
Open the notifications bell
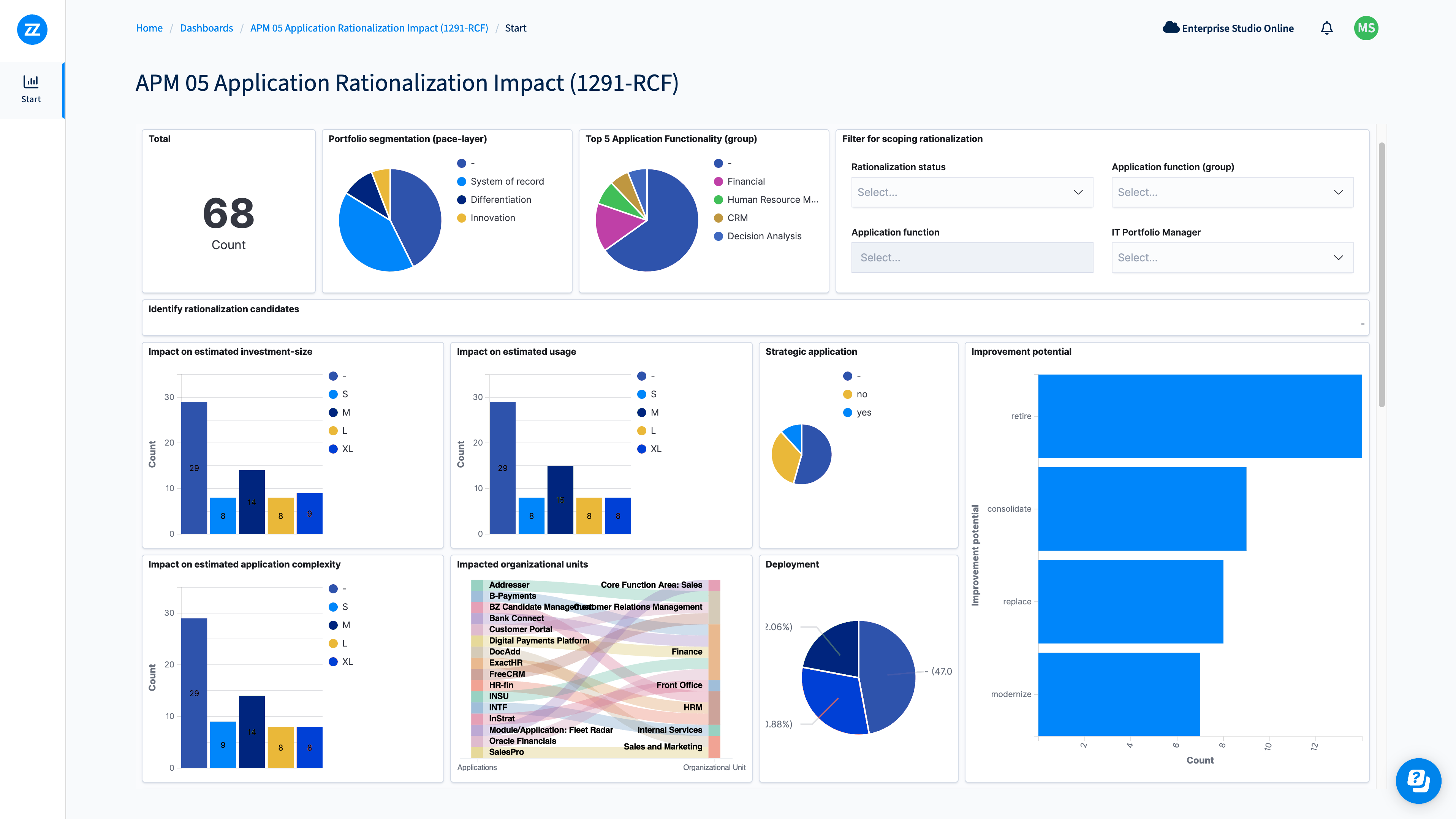[1326, 28]
